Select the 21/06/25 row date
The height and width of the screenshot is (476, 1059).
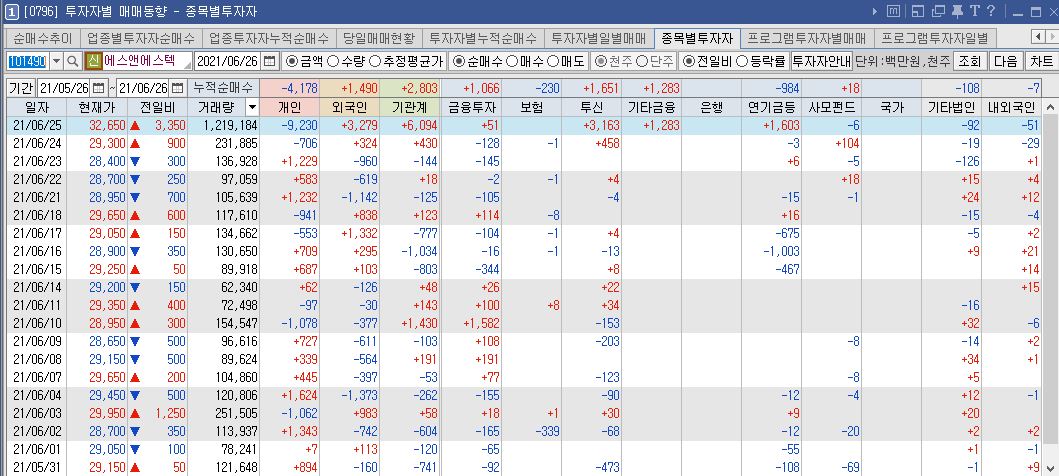37,126
